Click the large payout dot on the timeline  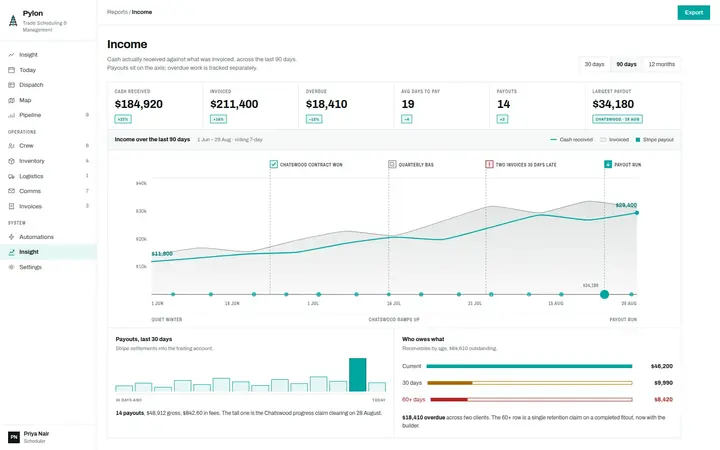pos(604,294)
